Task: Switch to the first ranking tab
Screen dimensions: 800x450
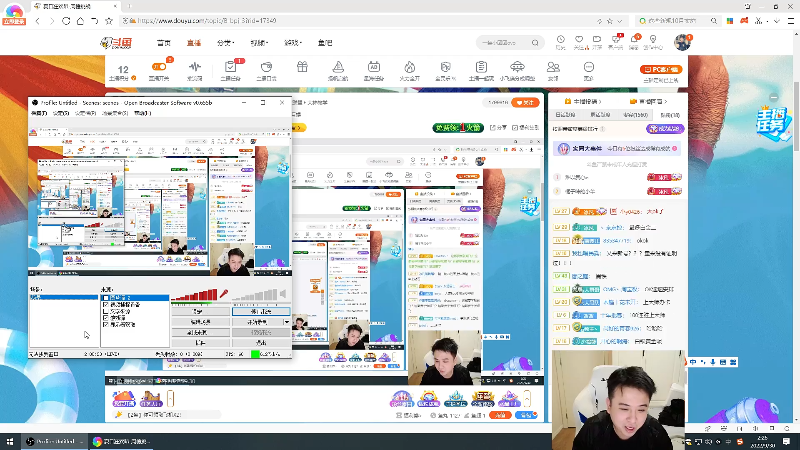Action: pos(565,115)
